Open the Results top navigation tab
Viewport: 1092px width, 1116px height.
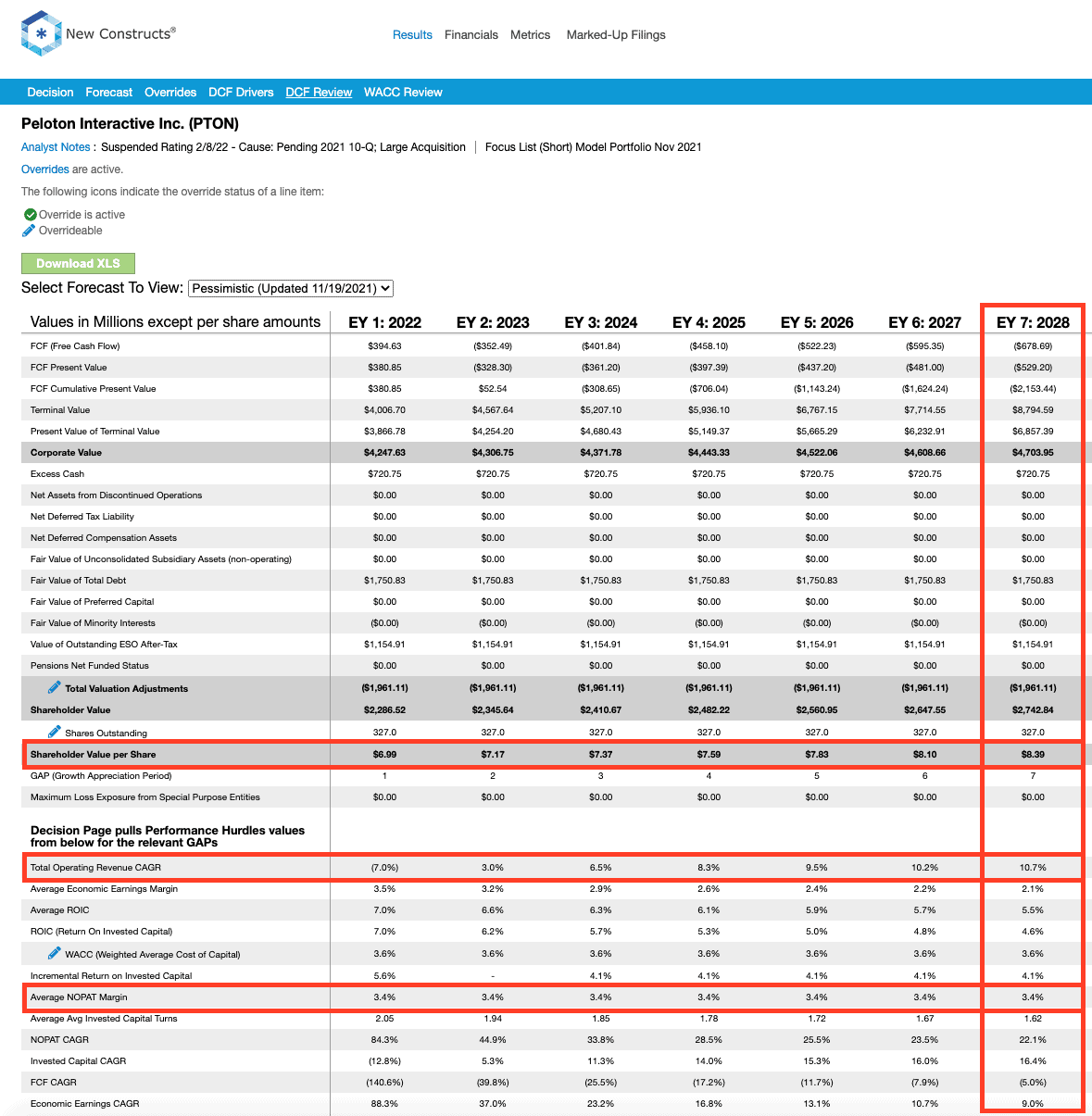pos(412,35)
